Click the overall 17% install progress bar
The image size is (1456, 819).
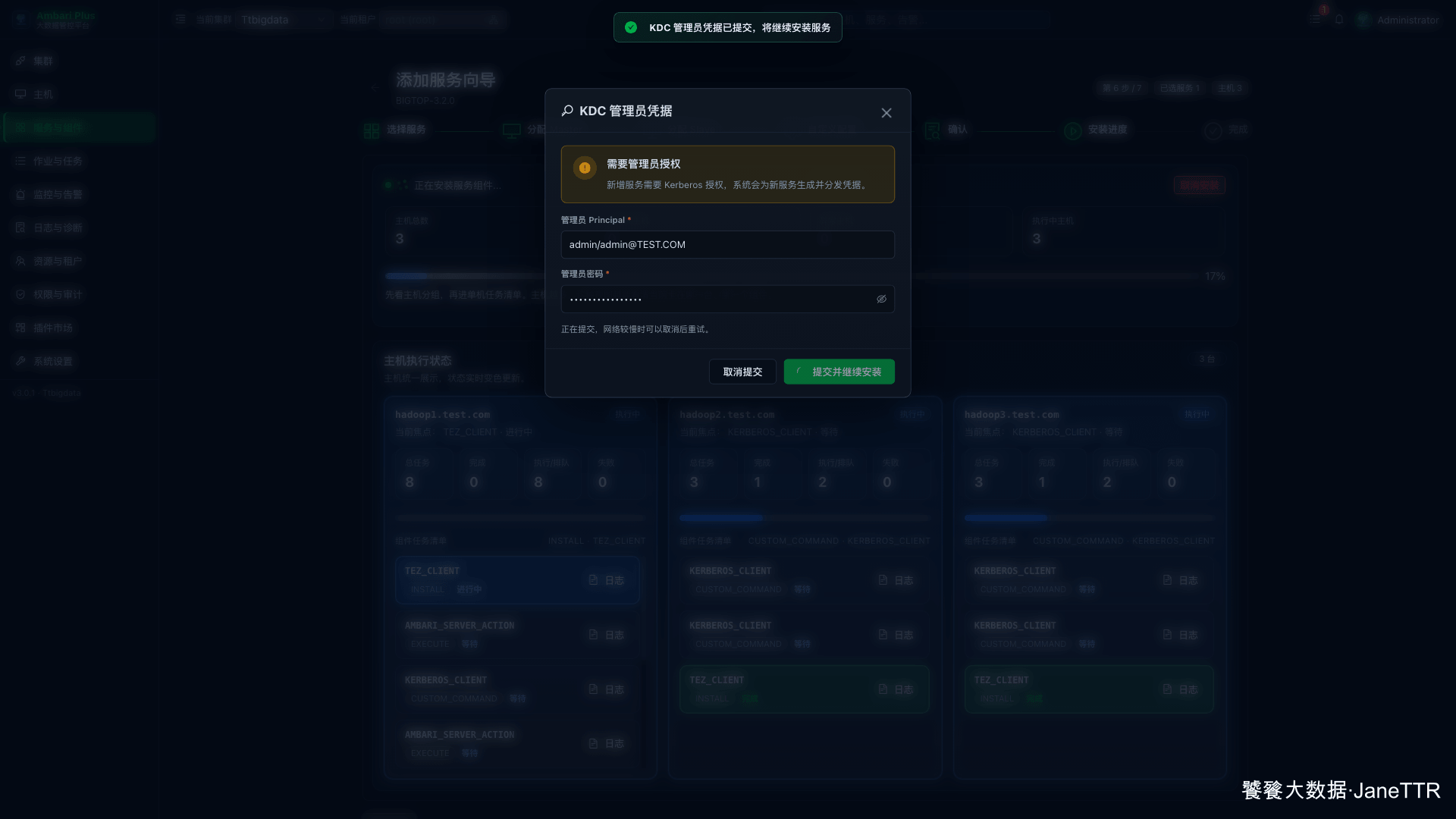(792, 276)
